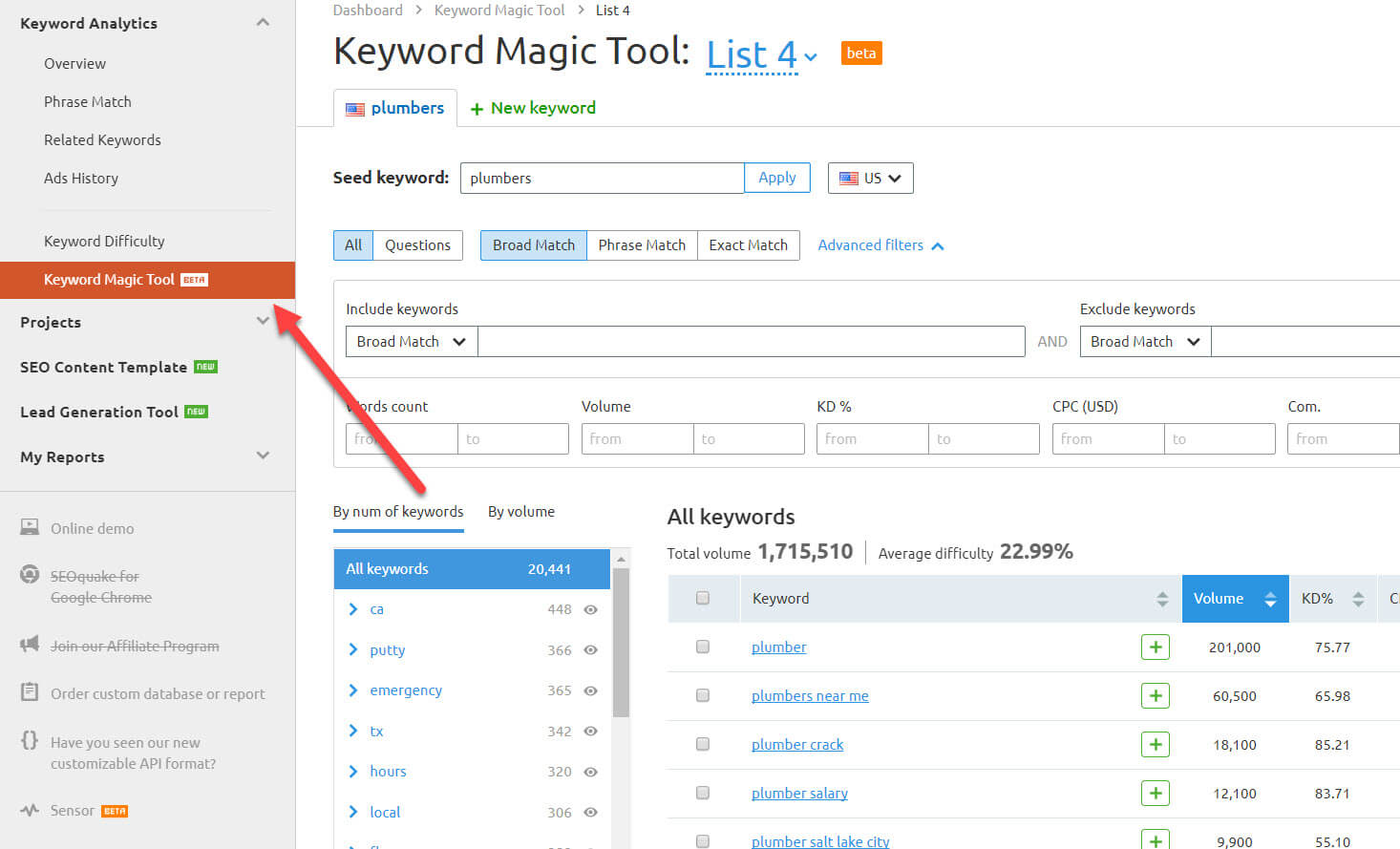Switch to the 'By volume' tab

point(521,511)
